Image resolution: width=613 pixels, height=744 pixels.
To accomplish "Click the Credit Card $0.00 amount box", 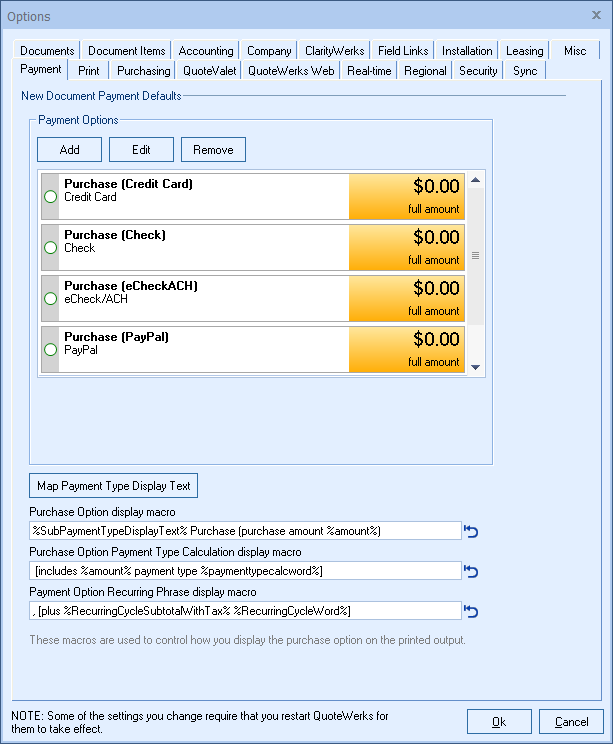I will 406,196.
